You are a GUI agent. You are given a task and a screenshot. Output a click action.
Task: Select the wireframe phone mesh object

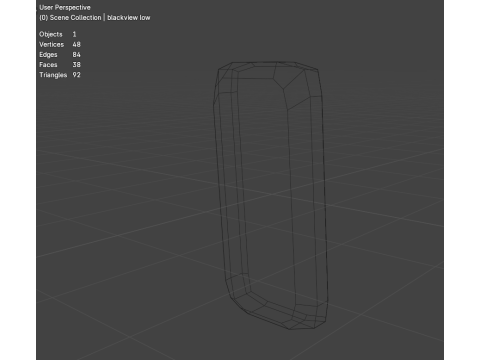[x=271, y=195]
